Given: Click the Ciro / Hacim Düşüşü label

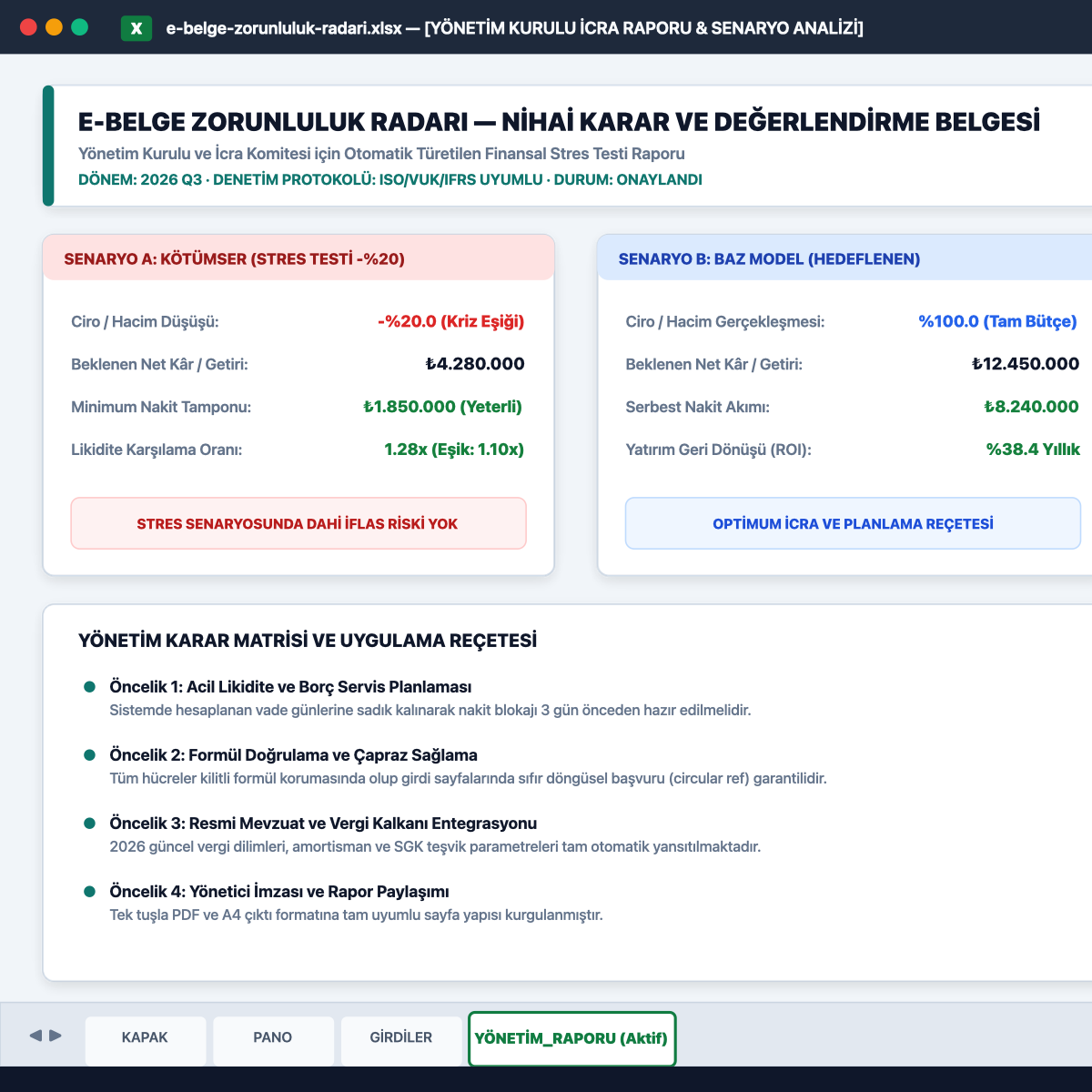Looking at the screenshot, I should (145, 322).
